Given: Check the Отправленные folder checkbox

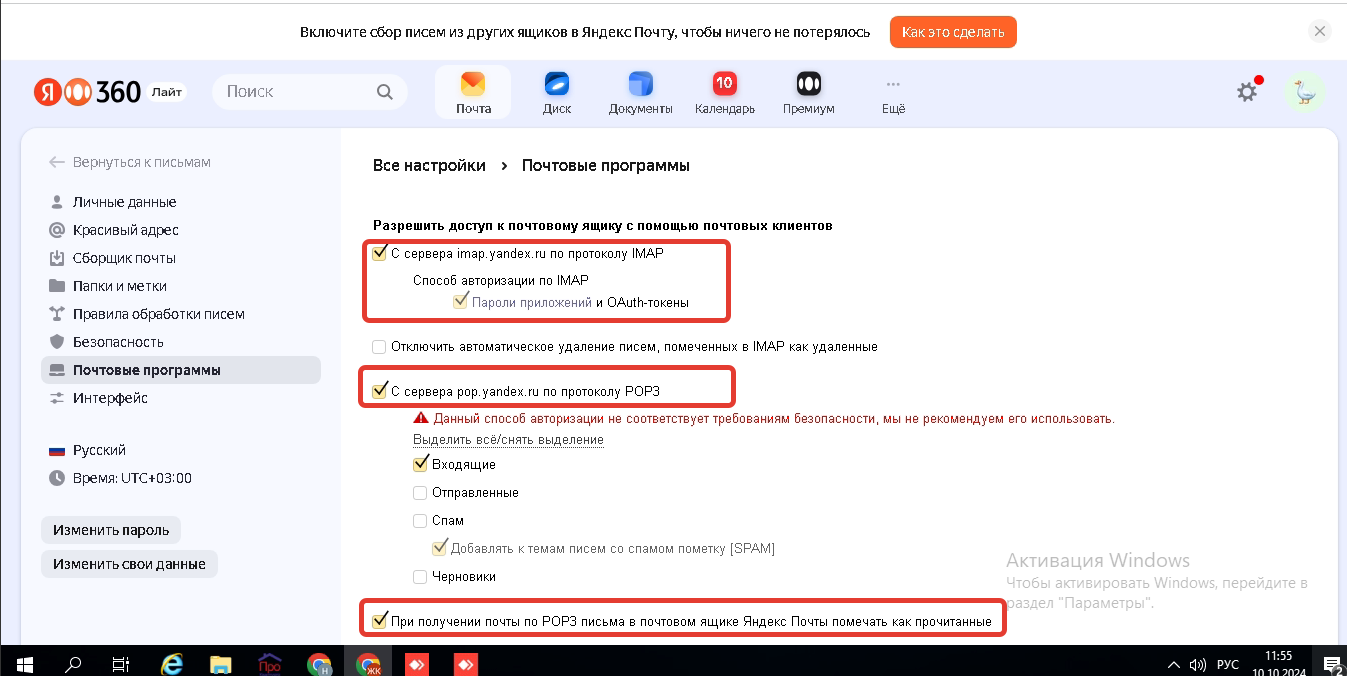Looking at the screenshot, I should tap(420, 493).
